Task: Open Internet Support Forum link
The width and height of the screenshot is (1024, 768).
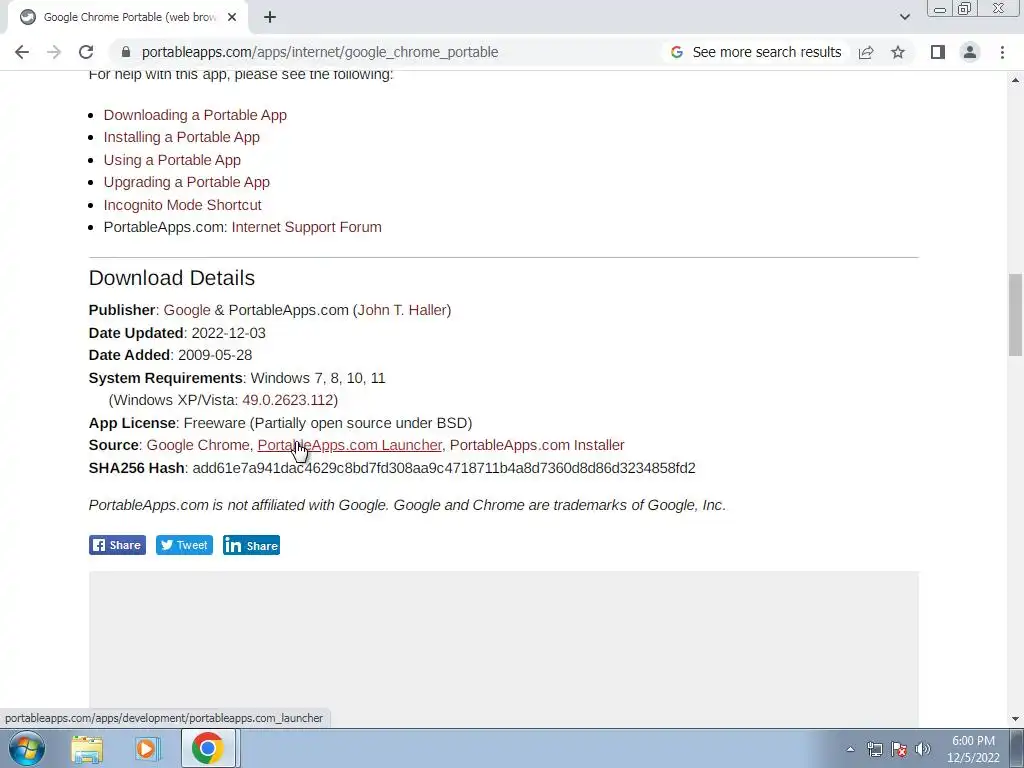Action: coord(306,227)
